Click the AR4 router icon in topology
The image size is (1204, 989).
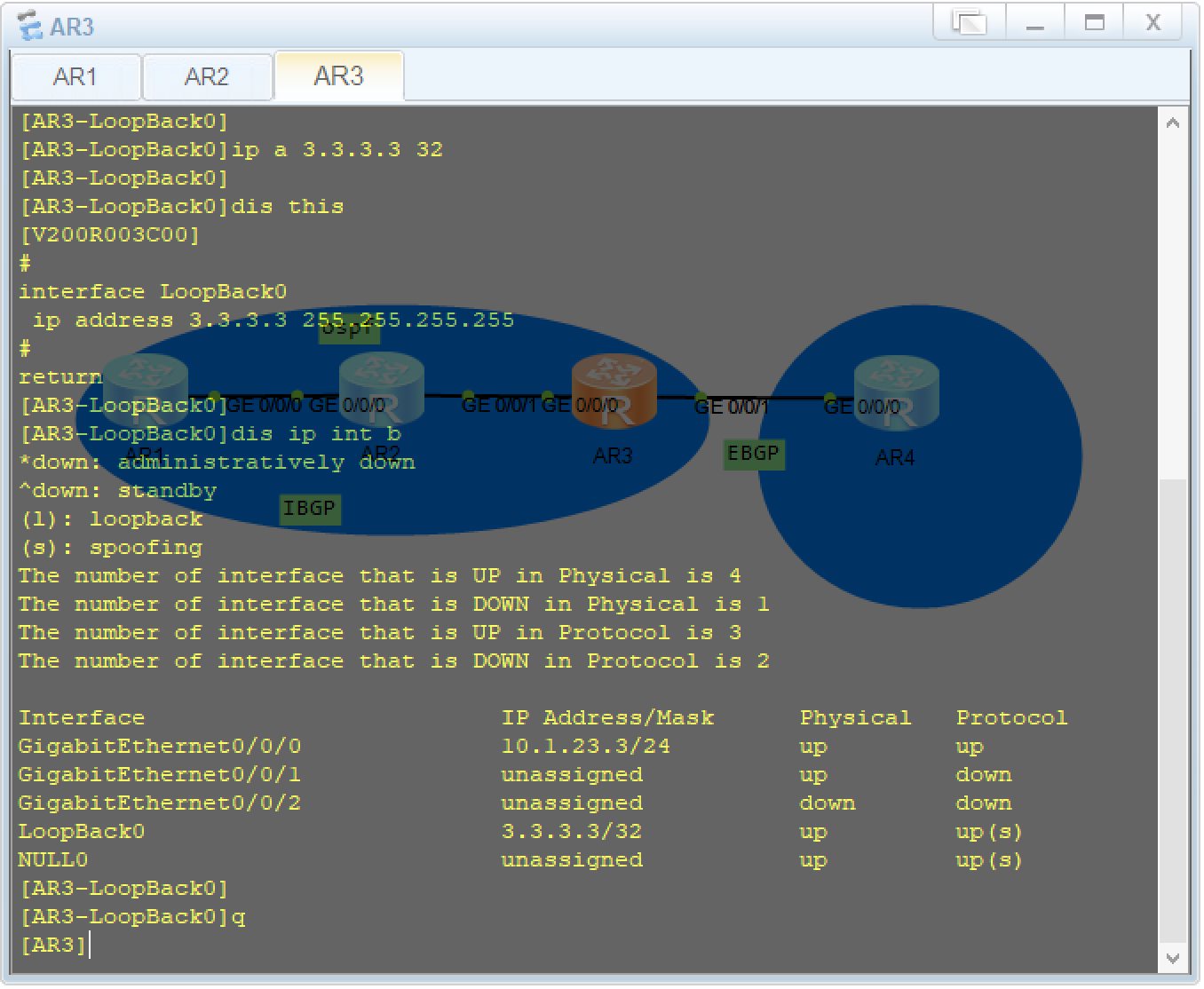click(x=896, y=392)
